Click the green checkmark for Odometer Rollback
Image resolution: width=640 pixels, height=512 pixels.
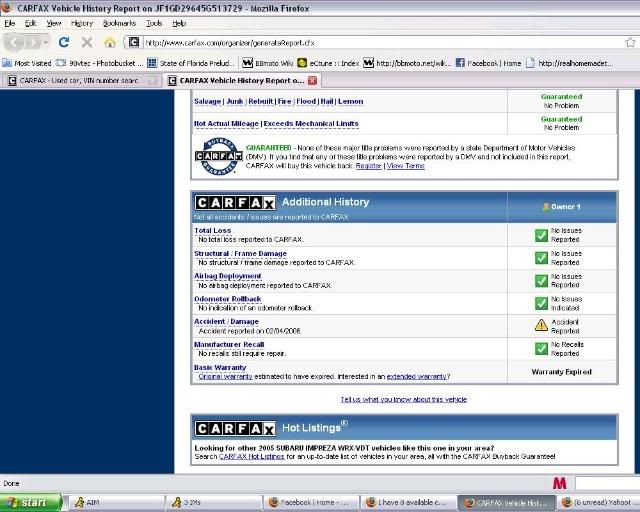coord(541,303)
